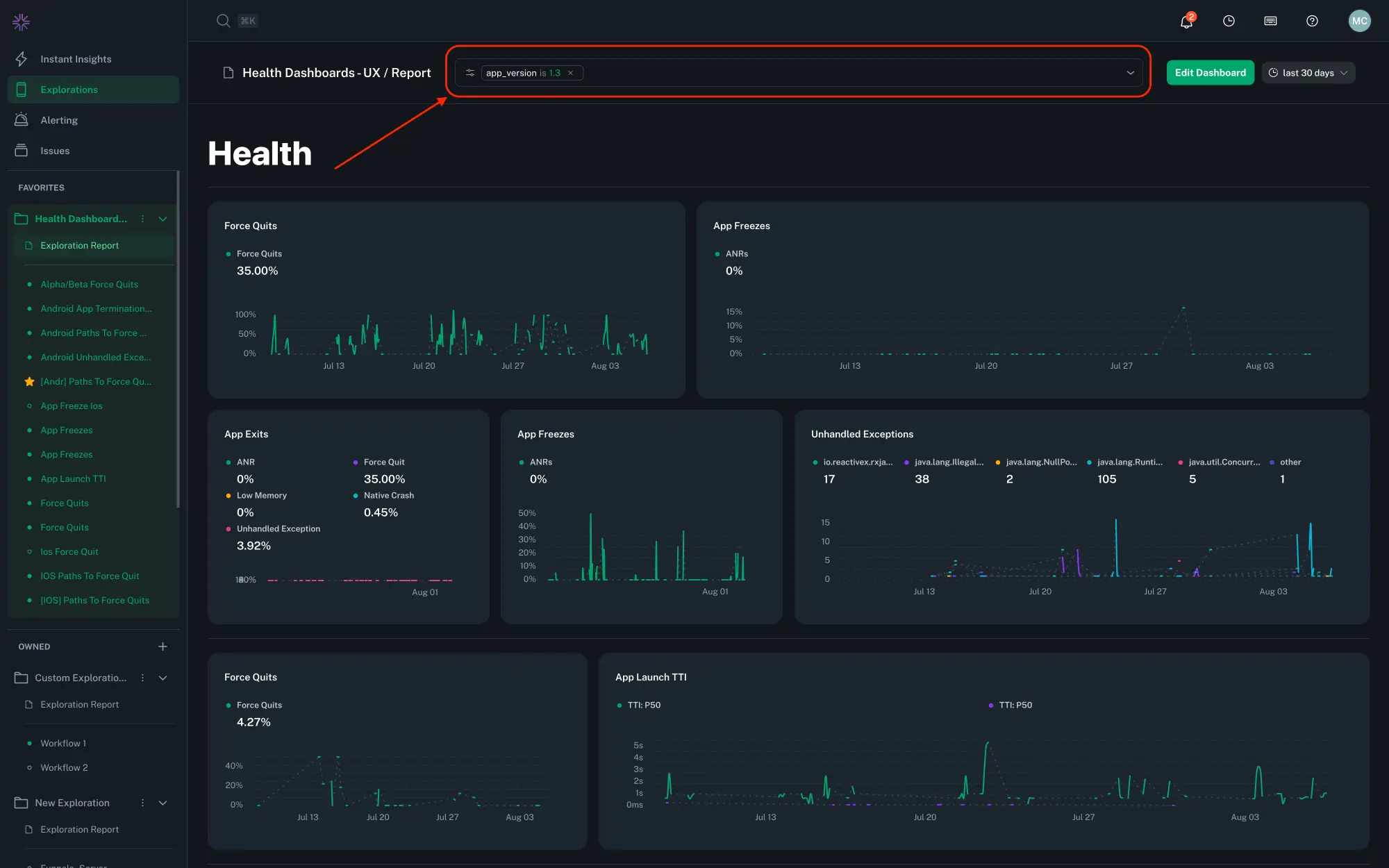Expand the filter bar chevron

[1131, 72]
